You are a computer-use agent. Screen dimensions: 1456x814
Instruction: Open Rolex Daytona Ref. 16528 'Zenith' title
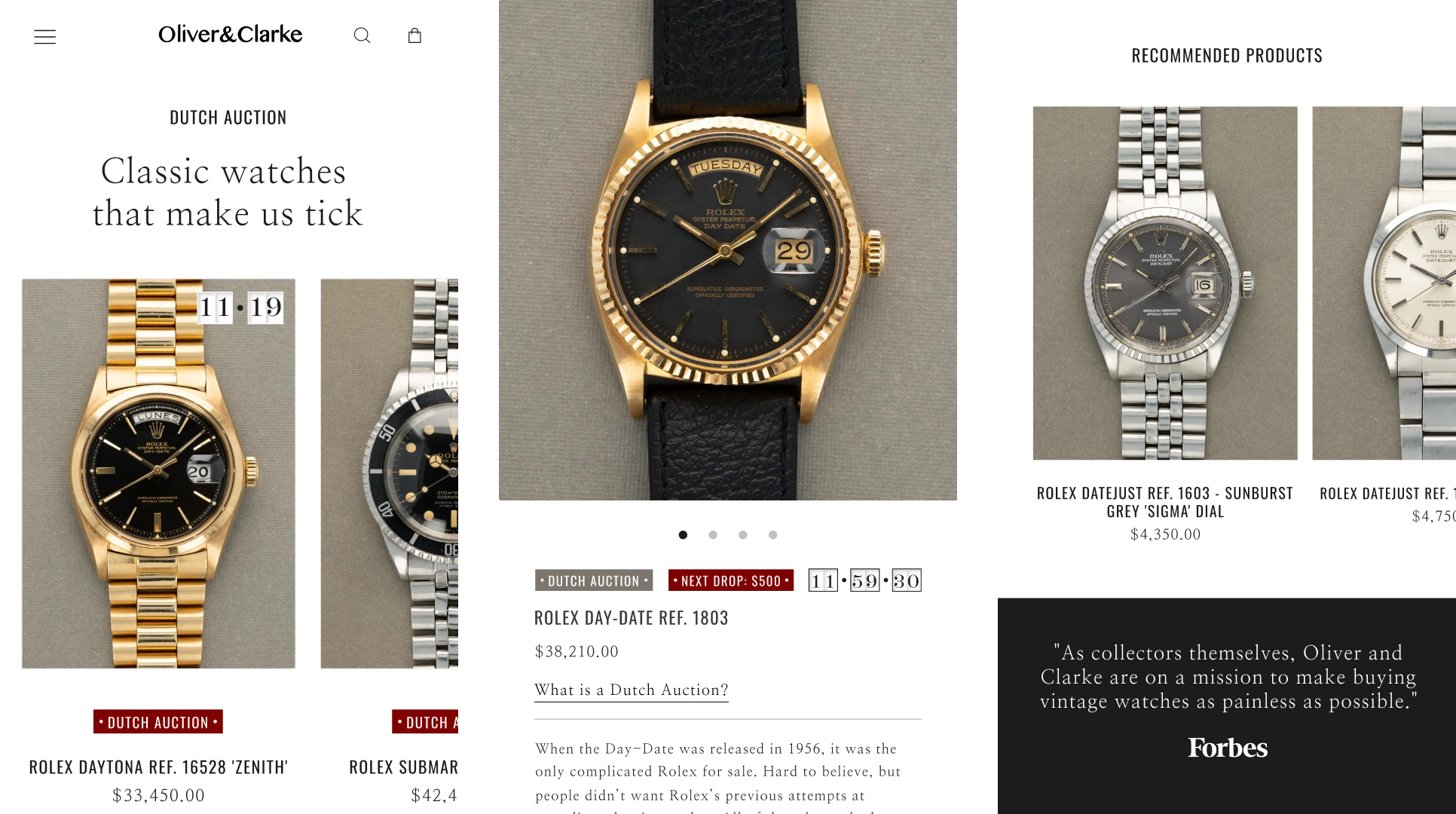[158, 767]
